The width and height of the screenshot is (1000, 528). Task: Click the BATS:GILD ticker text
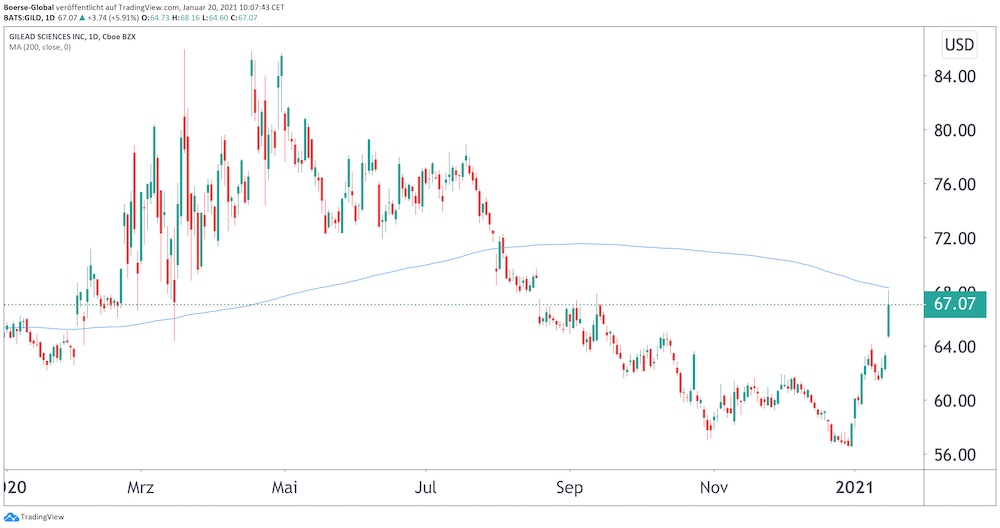point(22,18)
